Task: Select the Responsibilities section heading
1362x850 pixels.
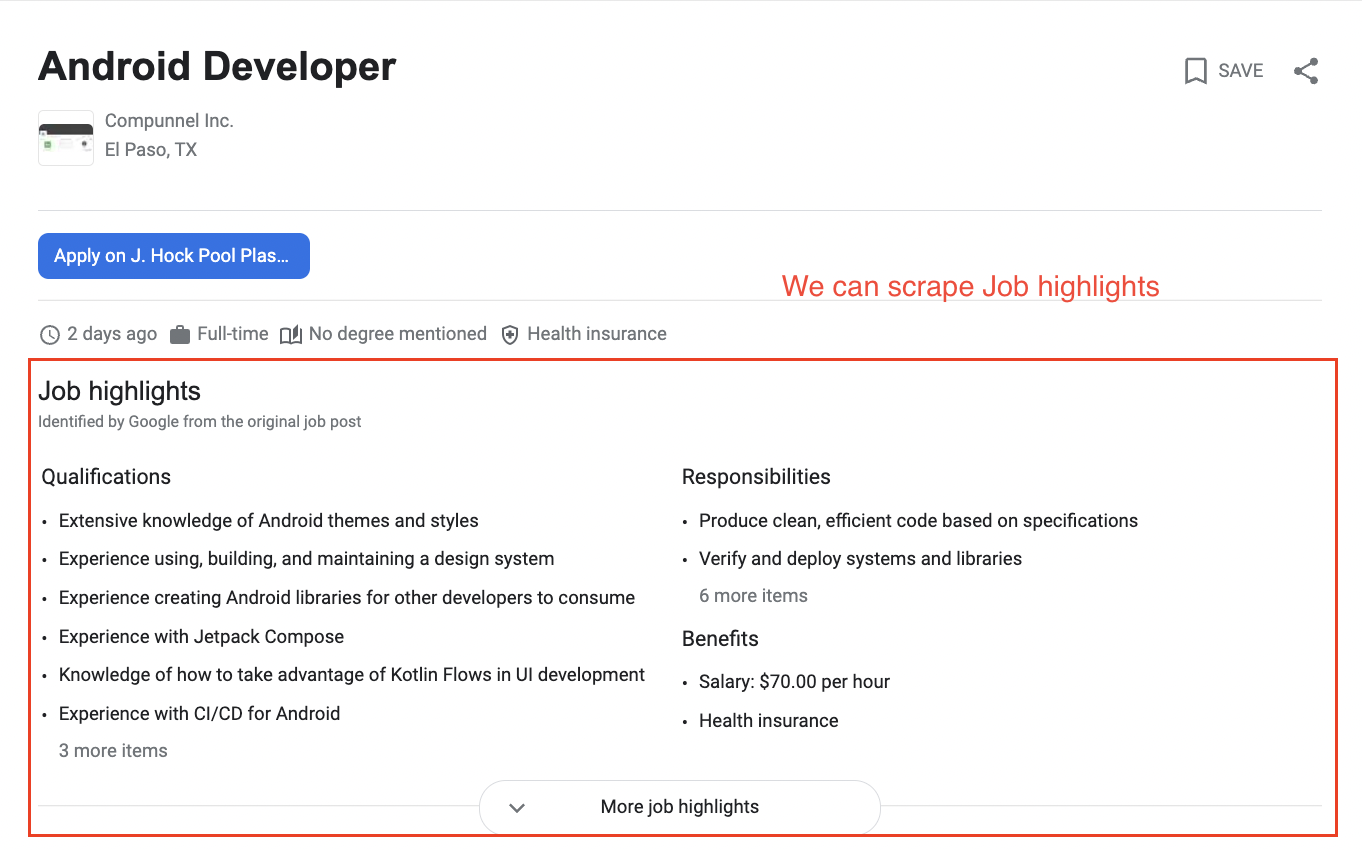Action: [x=756, y=477]
